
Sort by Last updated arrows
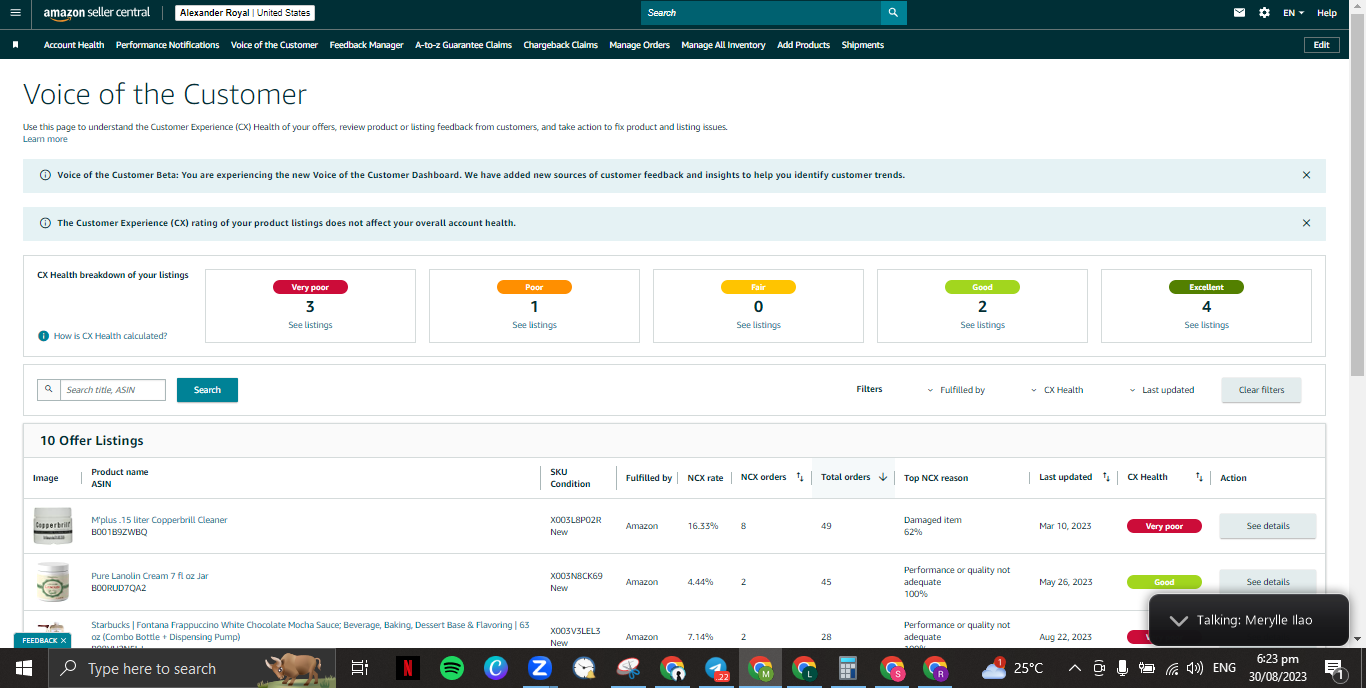tap(1106, 477)
